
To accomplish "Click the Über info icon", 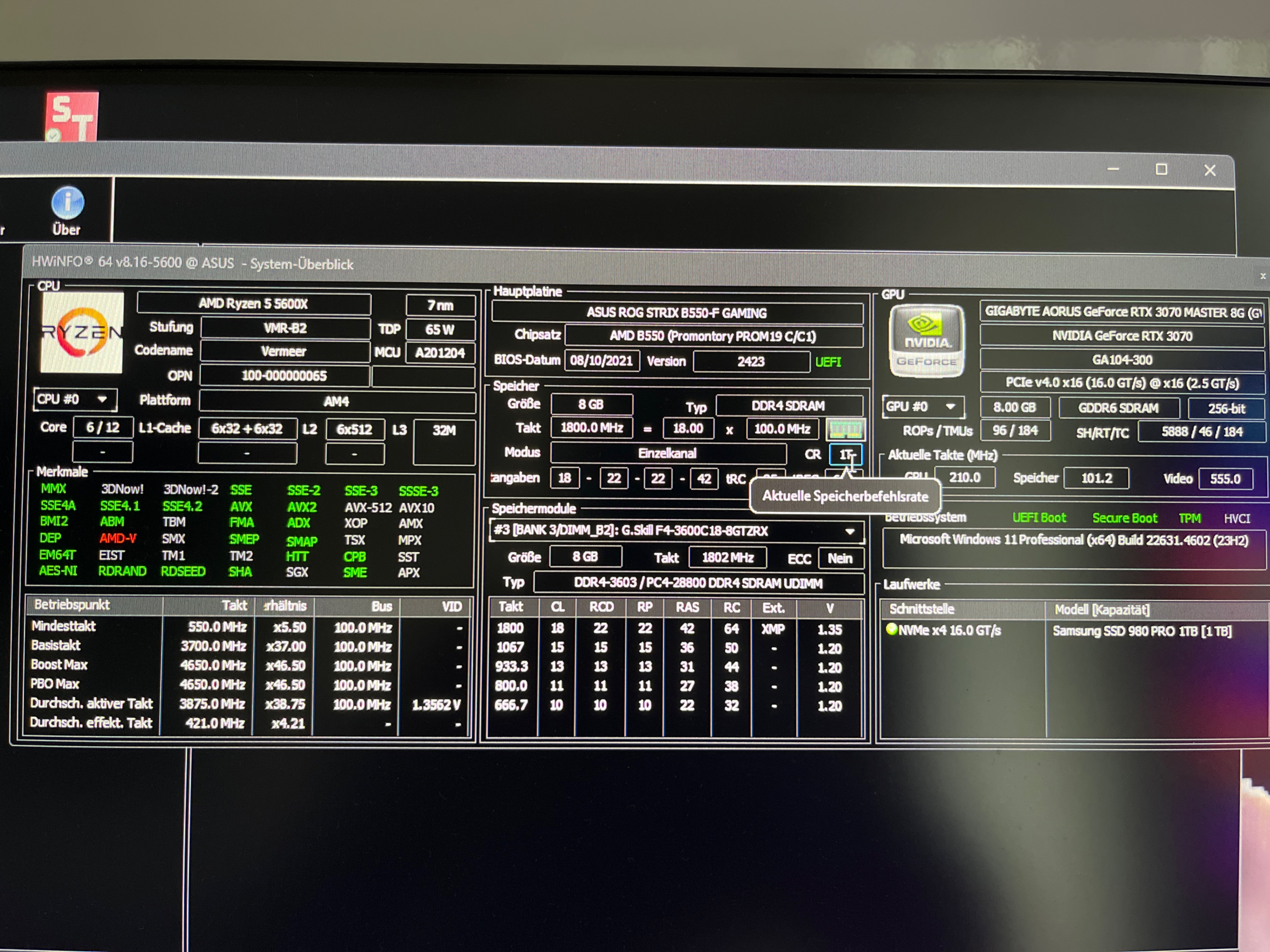I will pos(67,203).
